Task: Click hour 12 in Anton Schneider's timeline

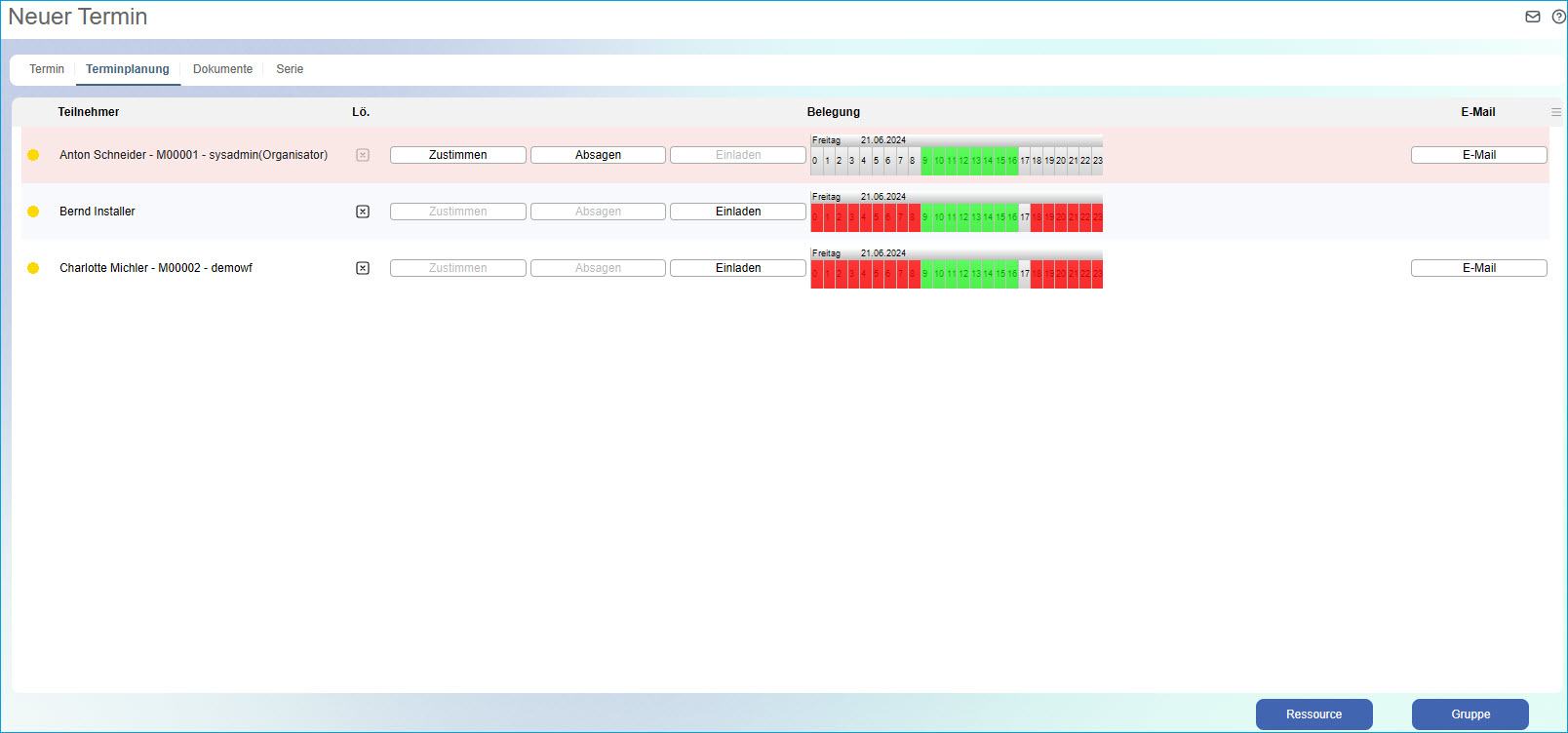Action: tap(963, 161)
